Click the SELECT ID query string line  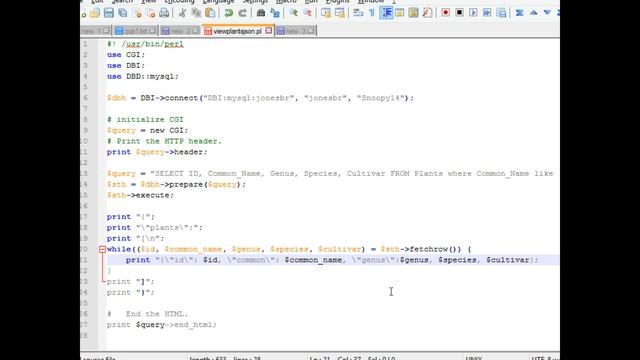(330, 173)
